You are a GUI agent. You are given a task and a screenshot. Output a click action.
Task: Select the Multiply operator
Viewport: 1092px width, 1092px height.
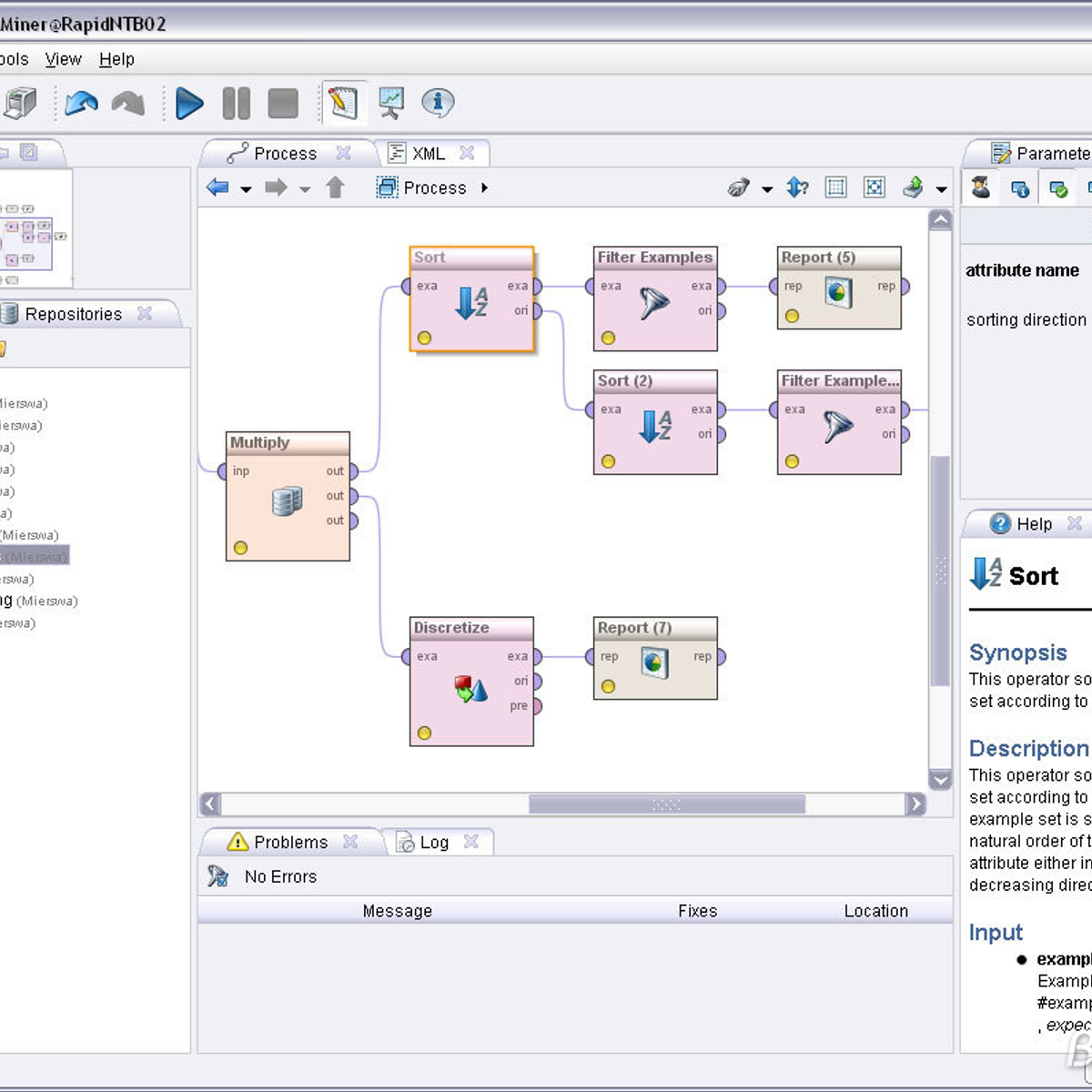coord(288,496)
